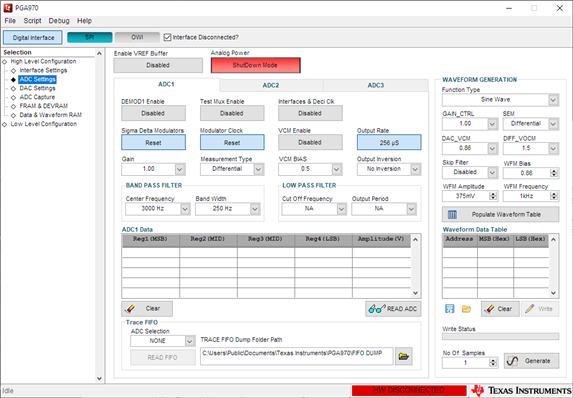Click the Generate sine wave button
The height and width of the screenshot is (398, 573).
pyautogui.click(x=531, y=361)
